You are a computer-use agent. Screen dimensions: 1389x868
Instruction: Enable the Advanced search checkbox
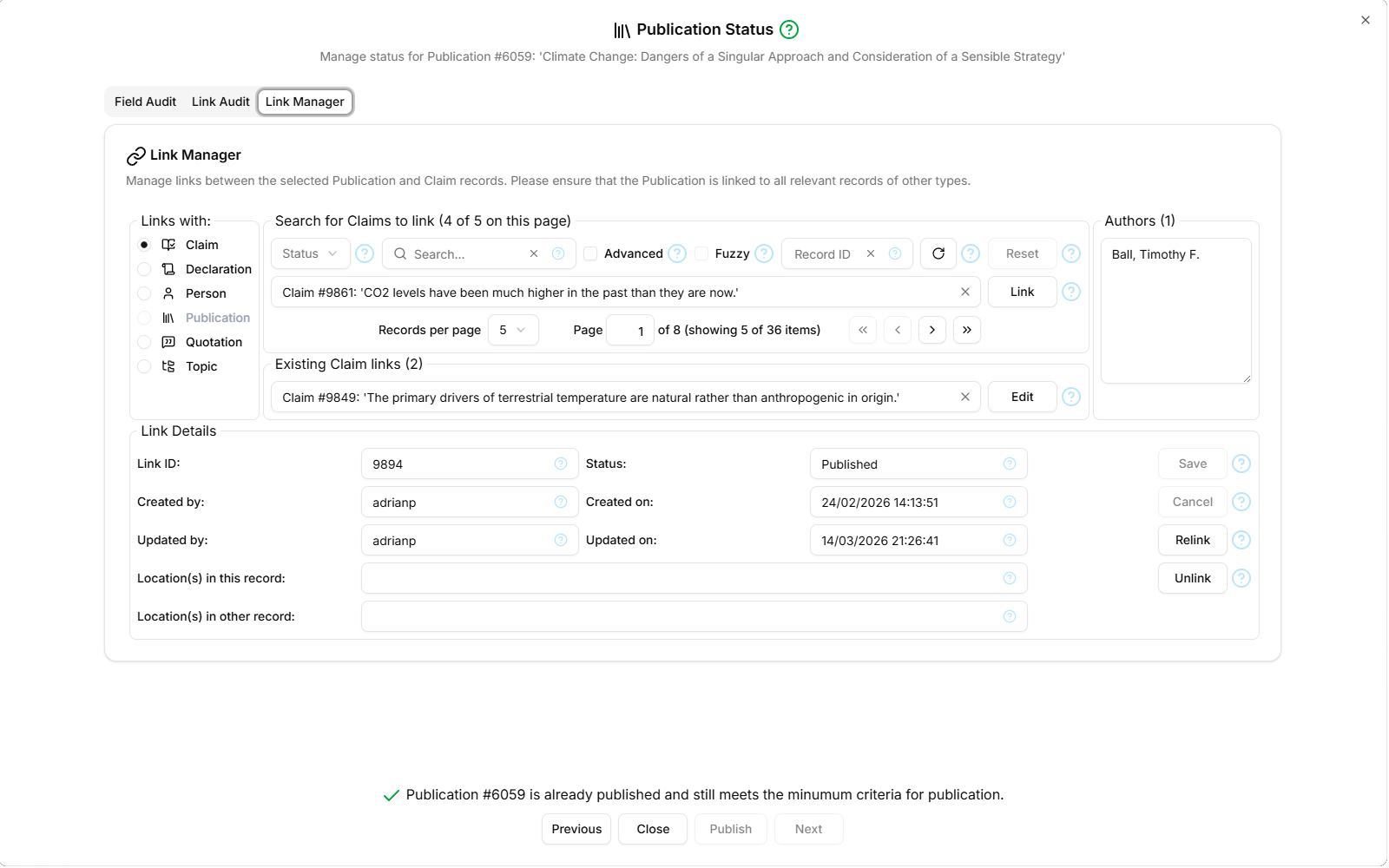590,253
